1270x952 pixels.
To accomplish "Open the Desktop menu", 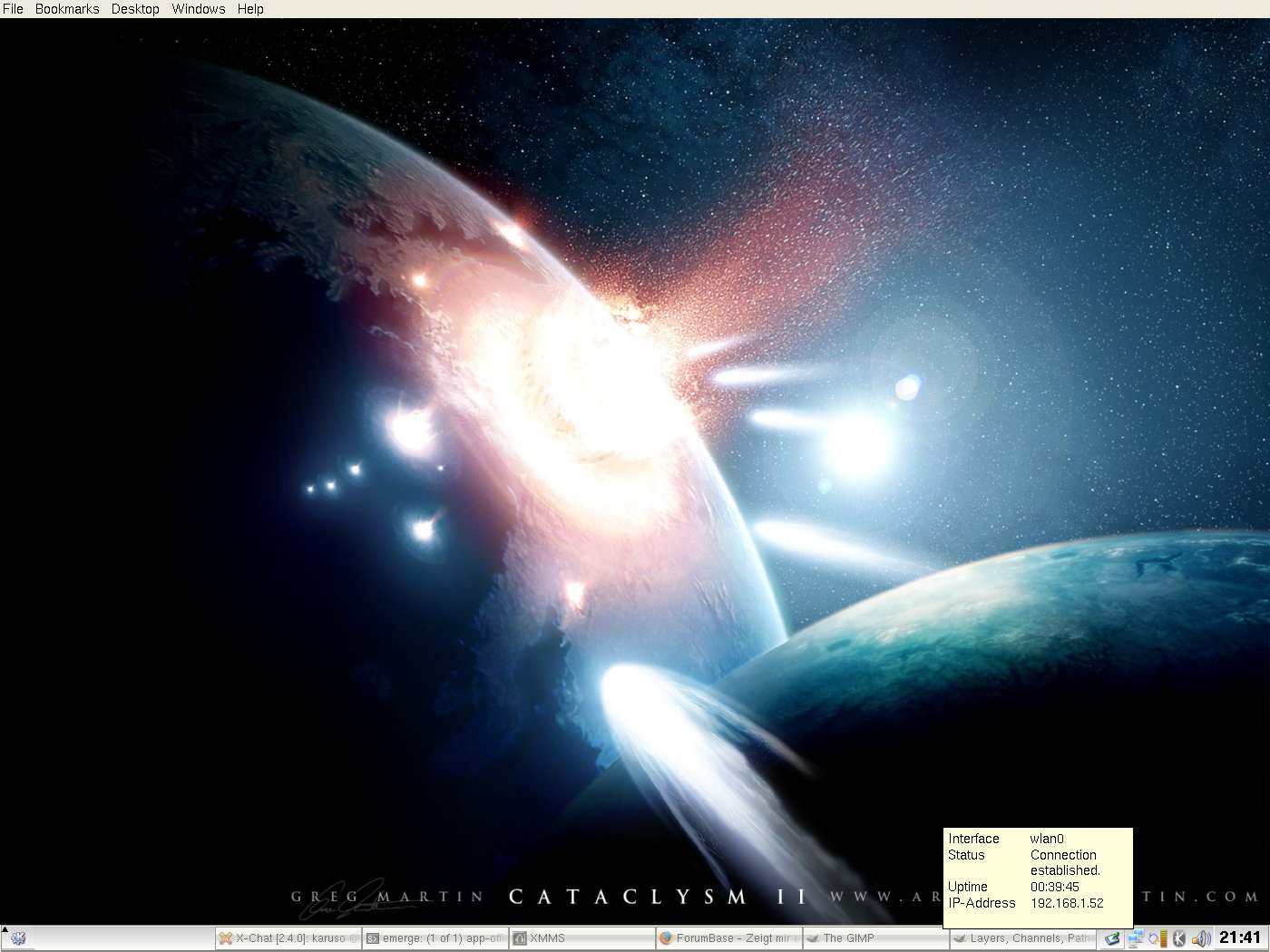I will click(x=135, y=9).
